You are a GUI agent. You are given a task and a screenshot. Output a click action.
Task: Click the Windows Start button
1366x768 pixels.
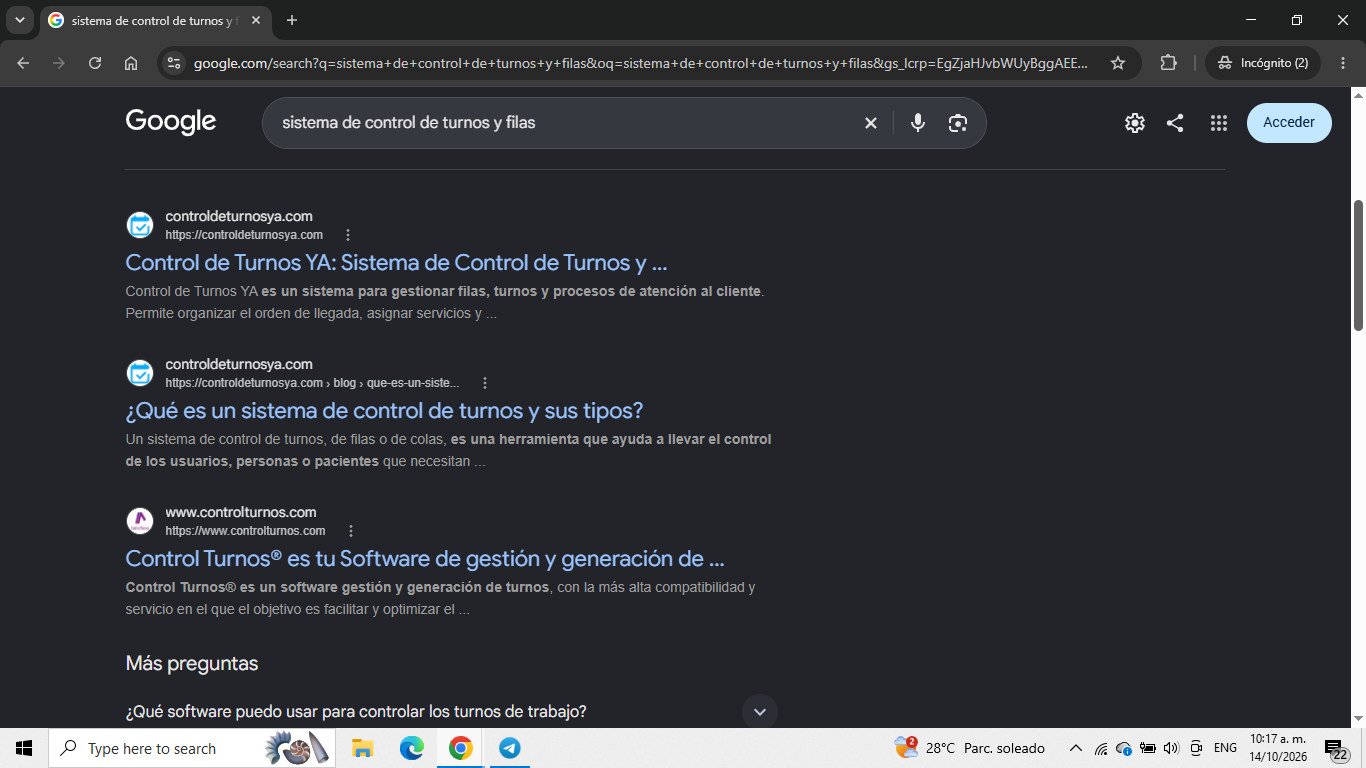pyautogui.click(x=24, y=748)
